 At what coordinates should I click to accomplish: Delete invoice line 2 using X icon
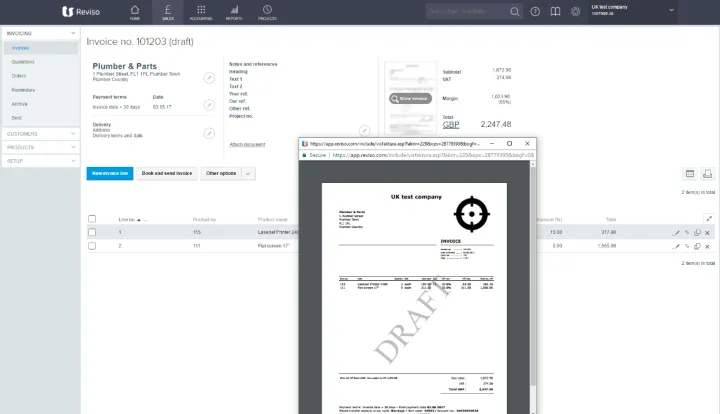707,245
